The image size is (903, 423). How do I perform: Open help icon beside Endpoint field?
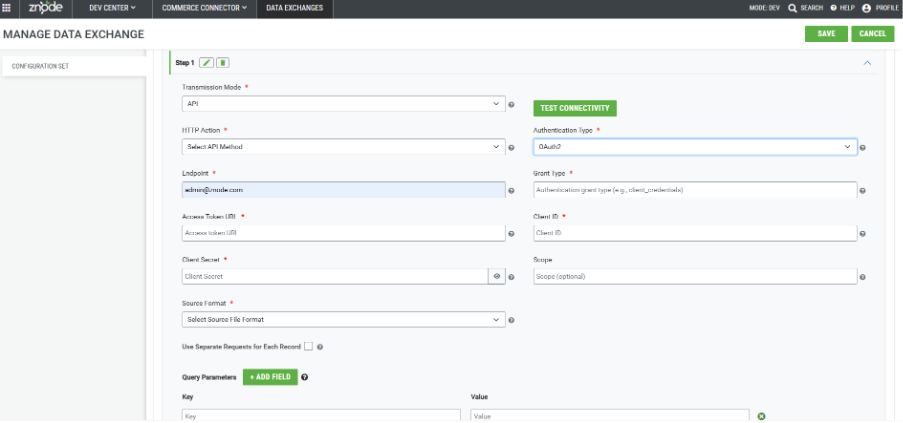tap(511, 191)
